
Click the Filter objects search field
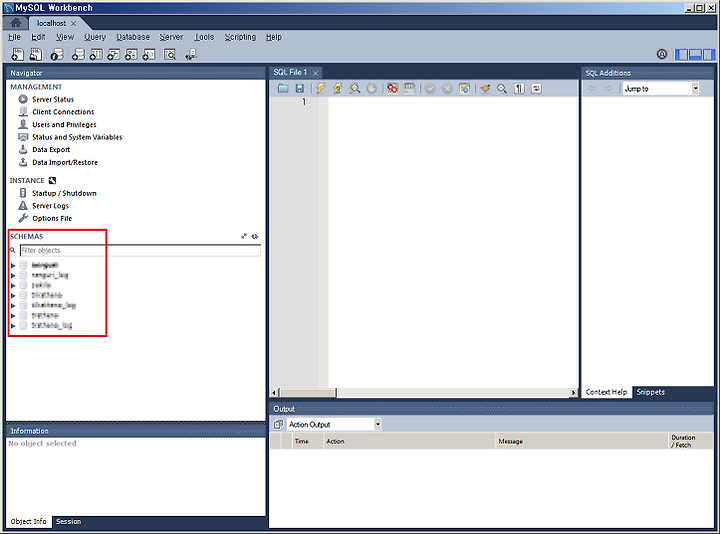[x=140, y=250]
